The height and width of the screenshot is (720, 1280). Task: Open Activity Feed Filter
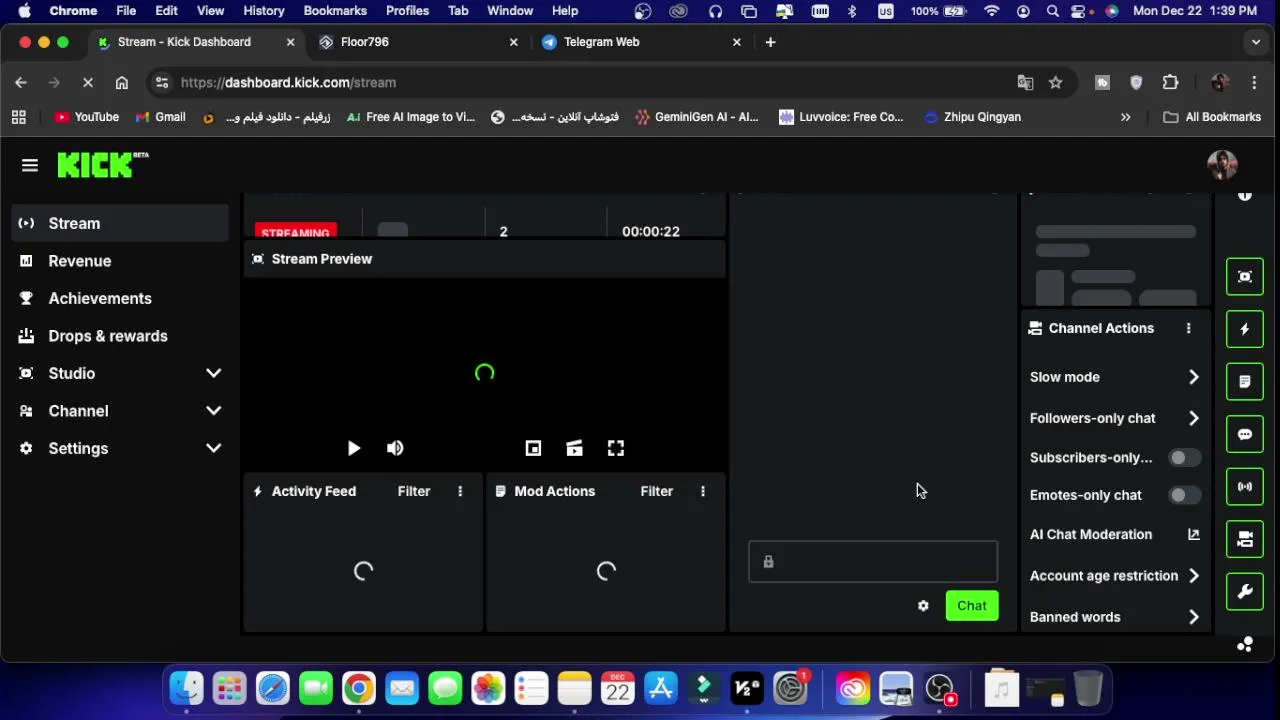coord(414,491)
